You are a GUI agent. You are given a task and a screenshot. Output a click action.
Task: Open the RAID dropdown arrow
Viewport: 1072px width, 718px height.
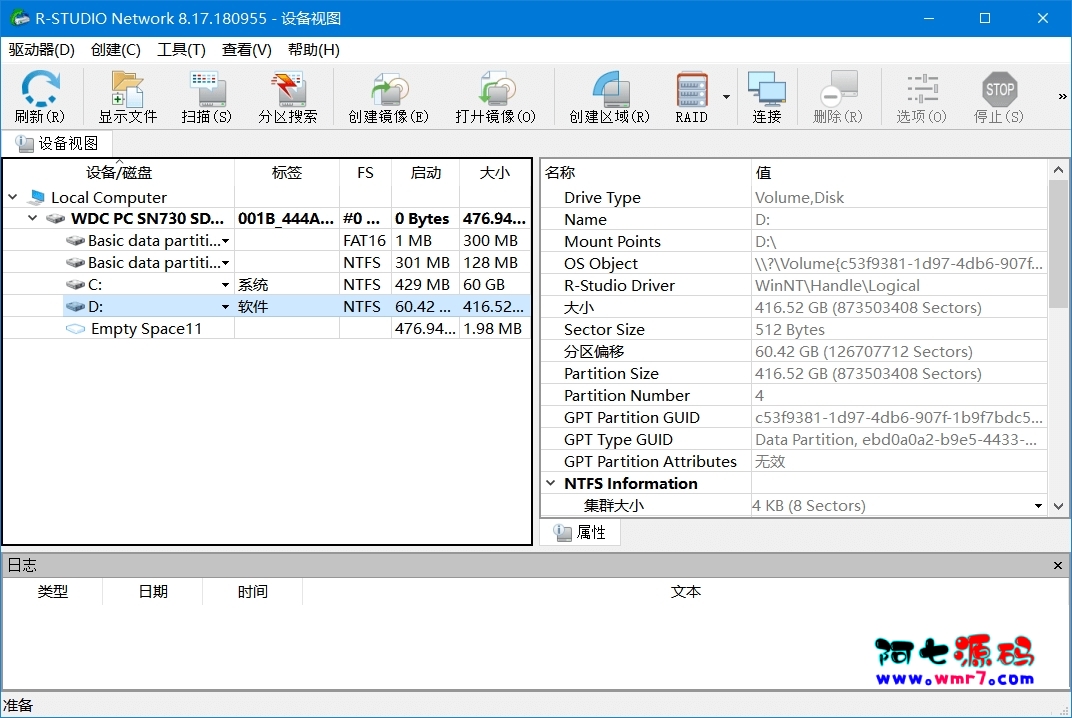coord(726,97)
